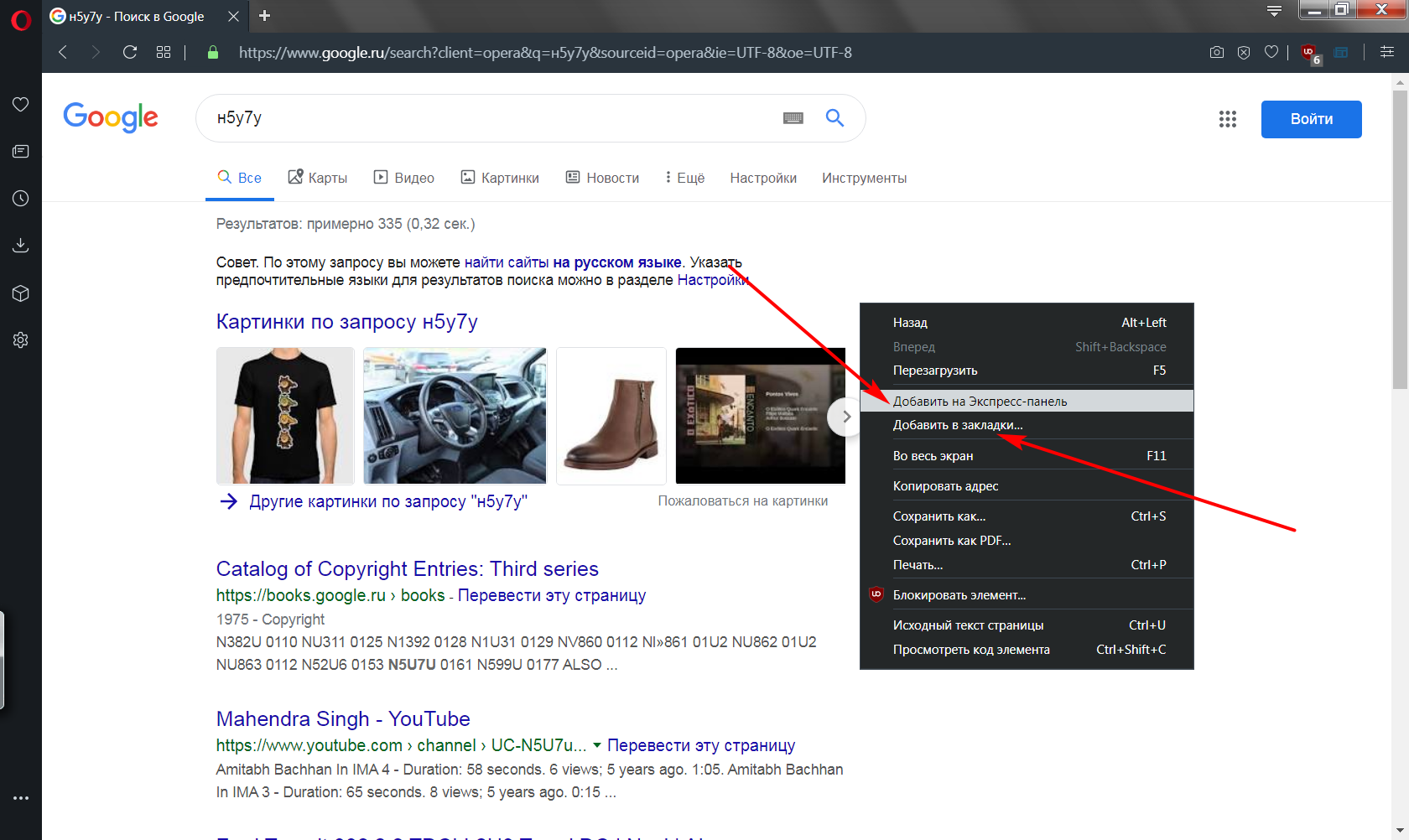Choose Печать… in context menu
Viewport: 1409px width, 840px height.
tap(1027, 565)
